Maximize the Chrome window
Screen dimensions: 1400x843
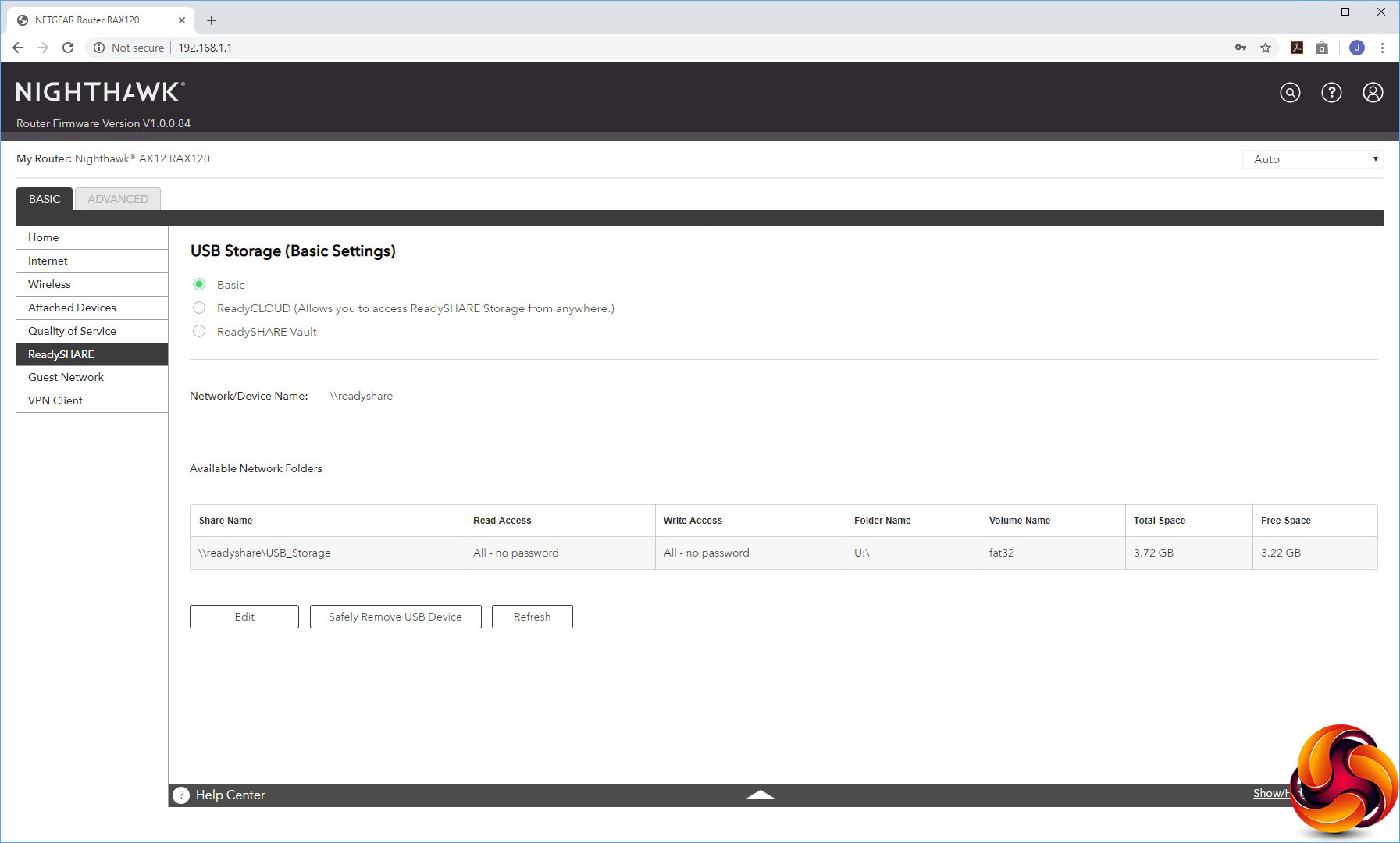point(1345,12)
